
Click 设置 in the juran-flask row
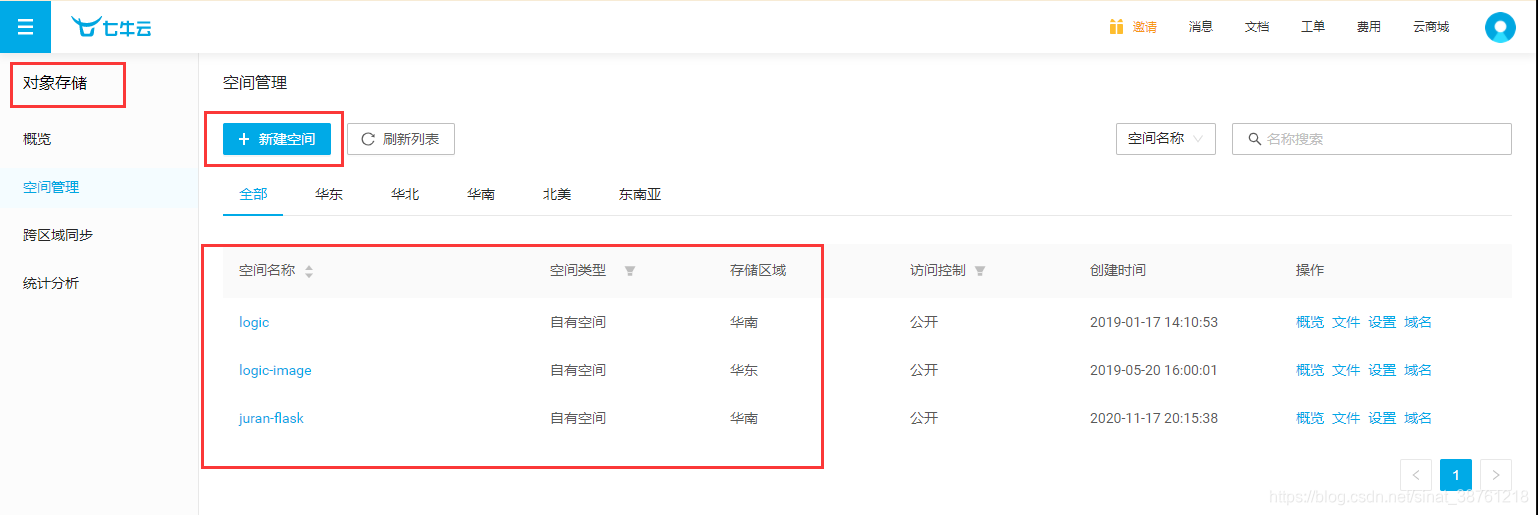pyautogui.click(x=1382, y=418)
